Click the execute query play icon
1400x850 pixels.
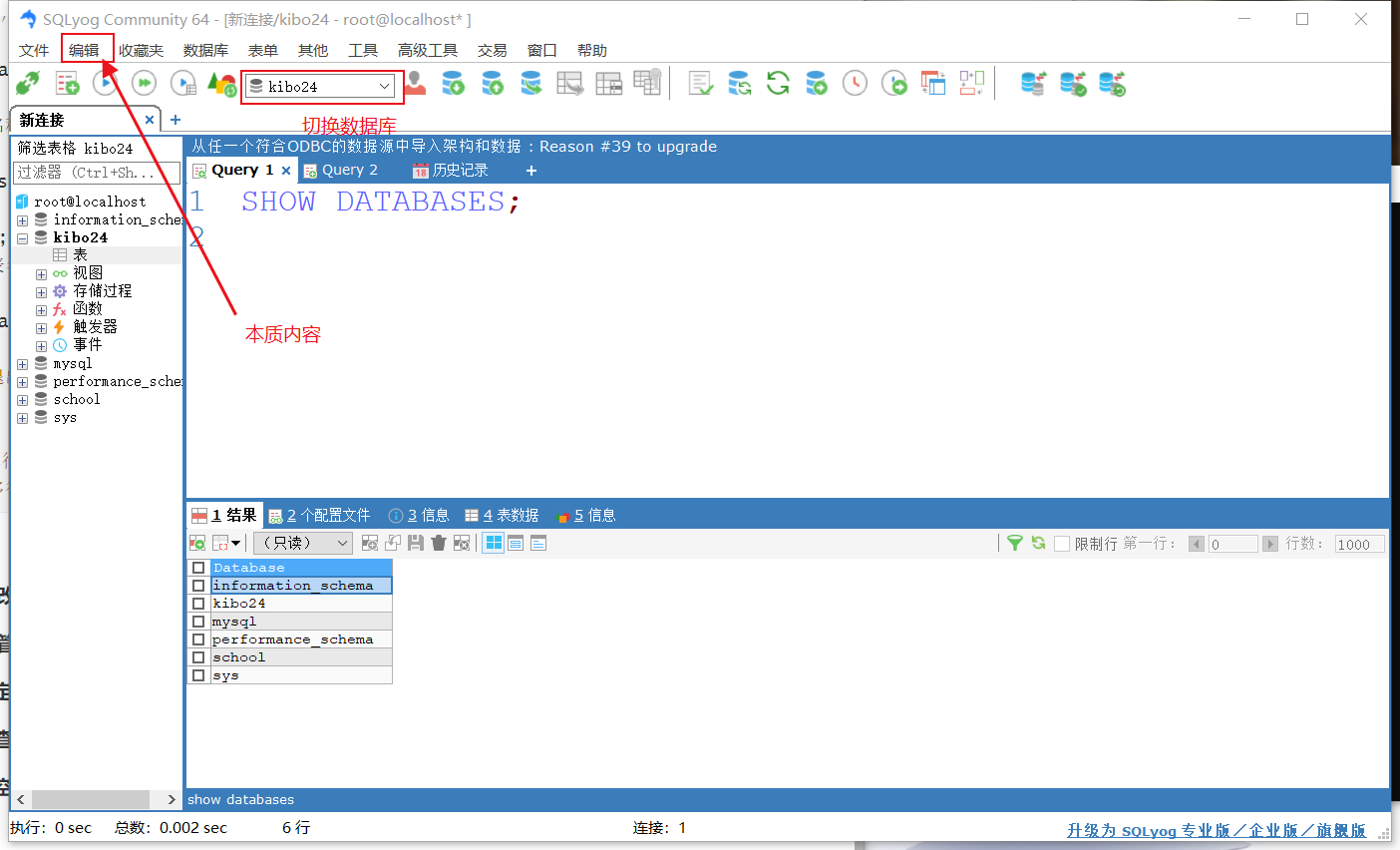[105, 84]
